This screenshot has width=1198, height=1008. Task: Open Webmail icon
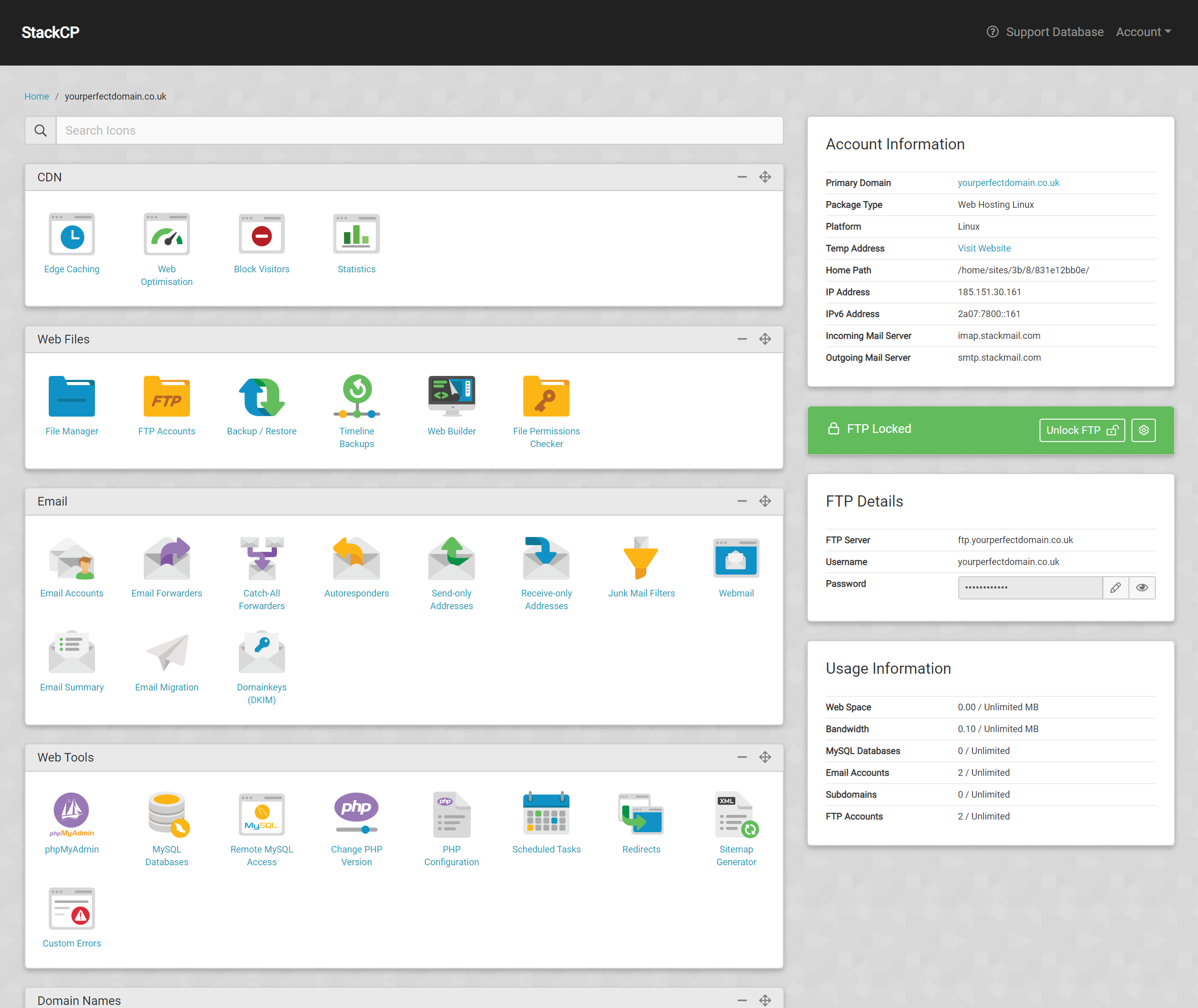coord(736,568)
